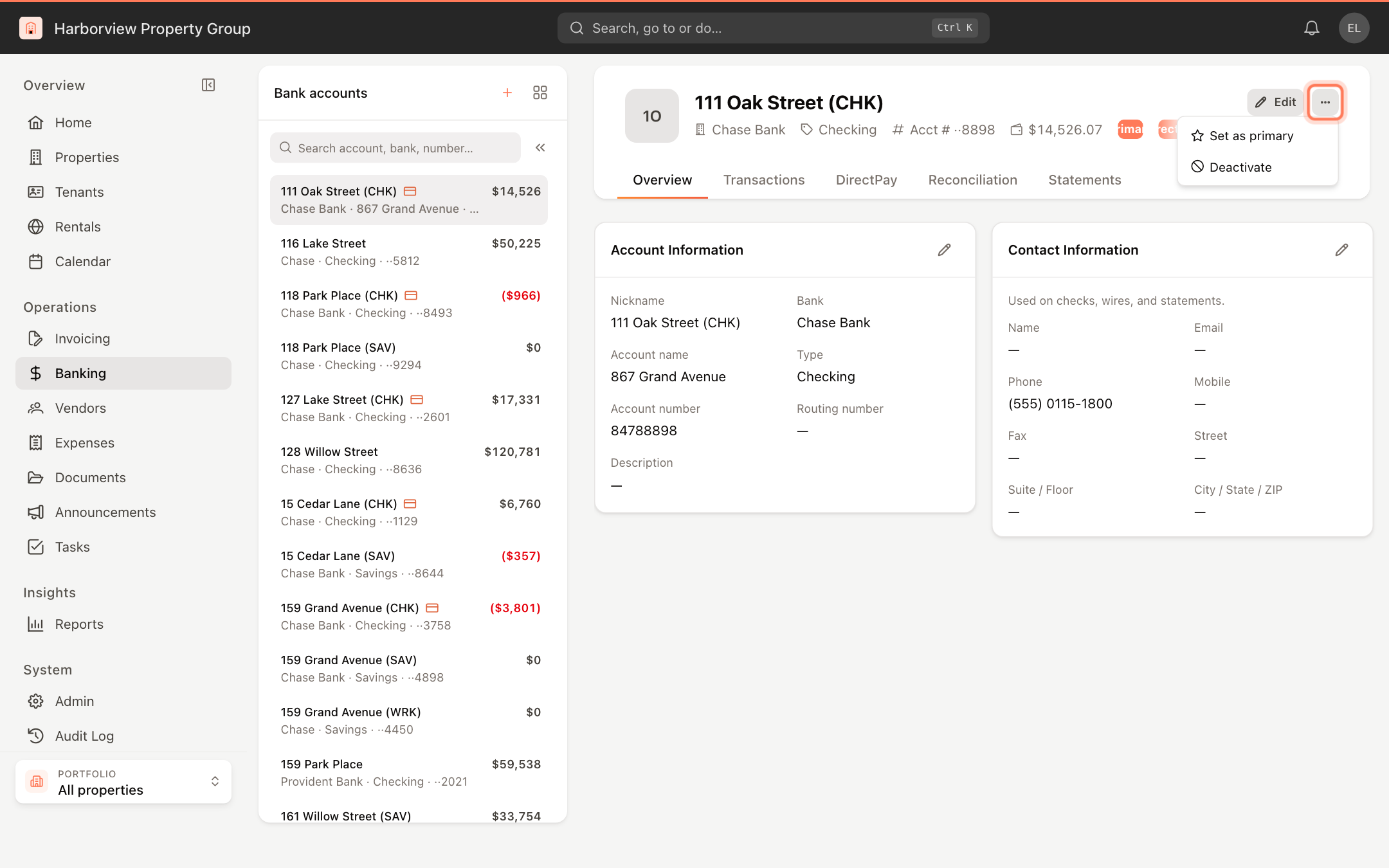The height and width of the screenshot is (868, 1389).
Task: Select 111 Oak Street (CHK) account
Action: click(409, 200)
